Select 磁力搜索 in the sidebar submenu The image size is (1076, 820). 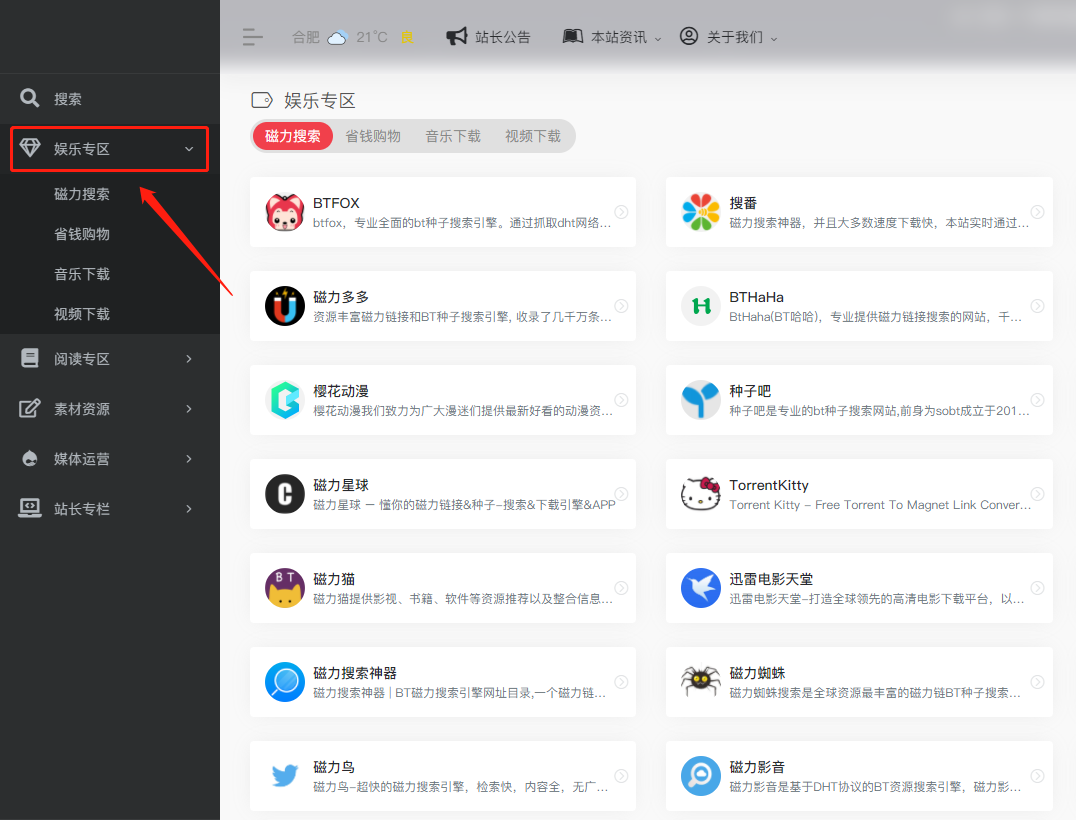(x=82, y=194)
